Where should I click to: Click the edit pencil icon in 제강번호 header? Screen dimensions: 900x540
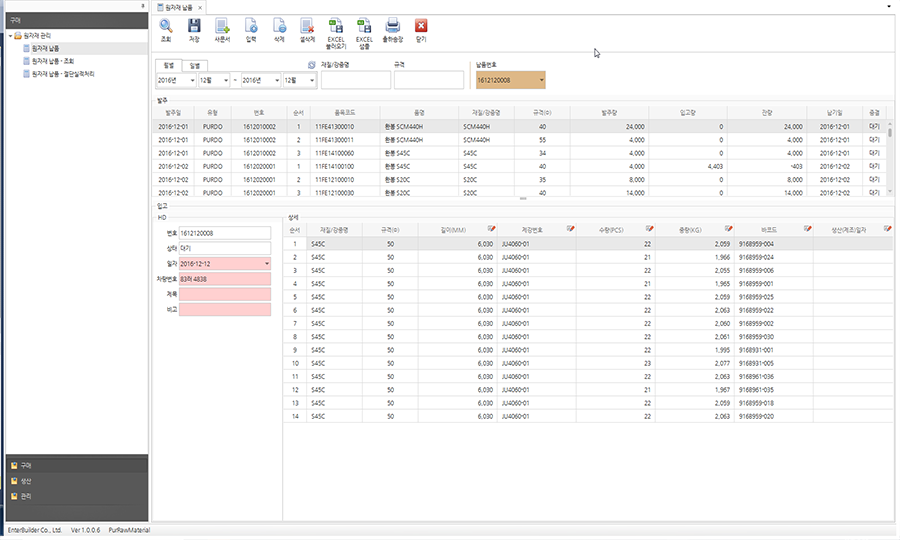[571, 228]
